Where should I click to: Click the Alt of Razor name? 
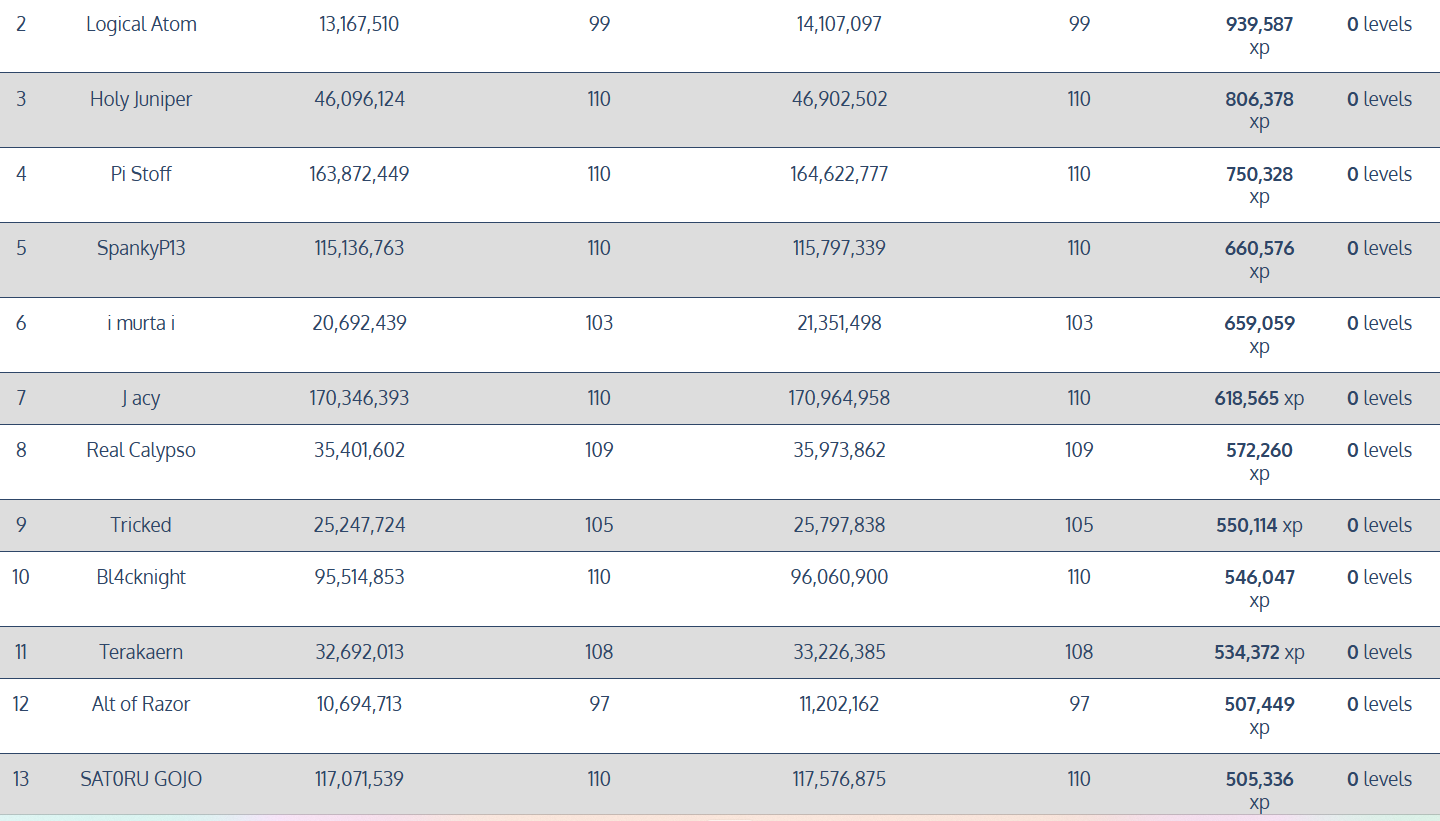141,704
